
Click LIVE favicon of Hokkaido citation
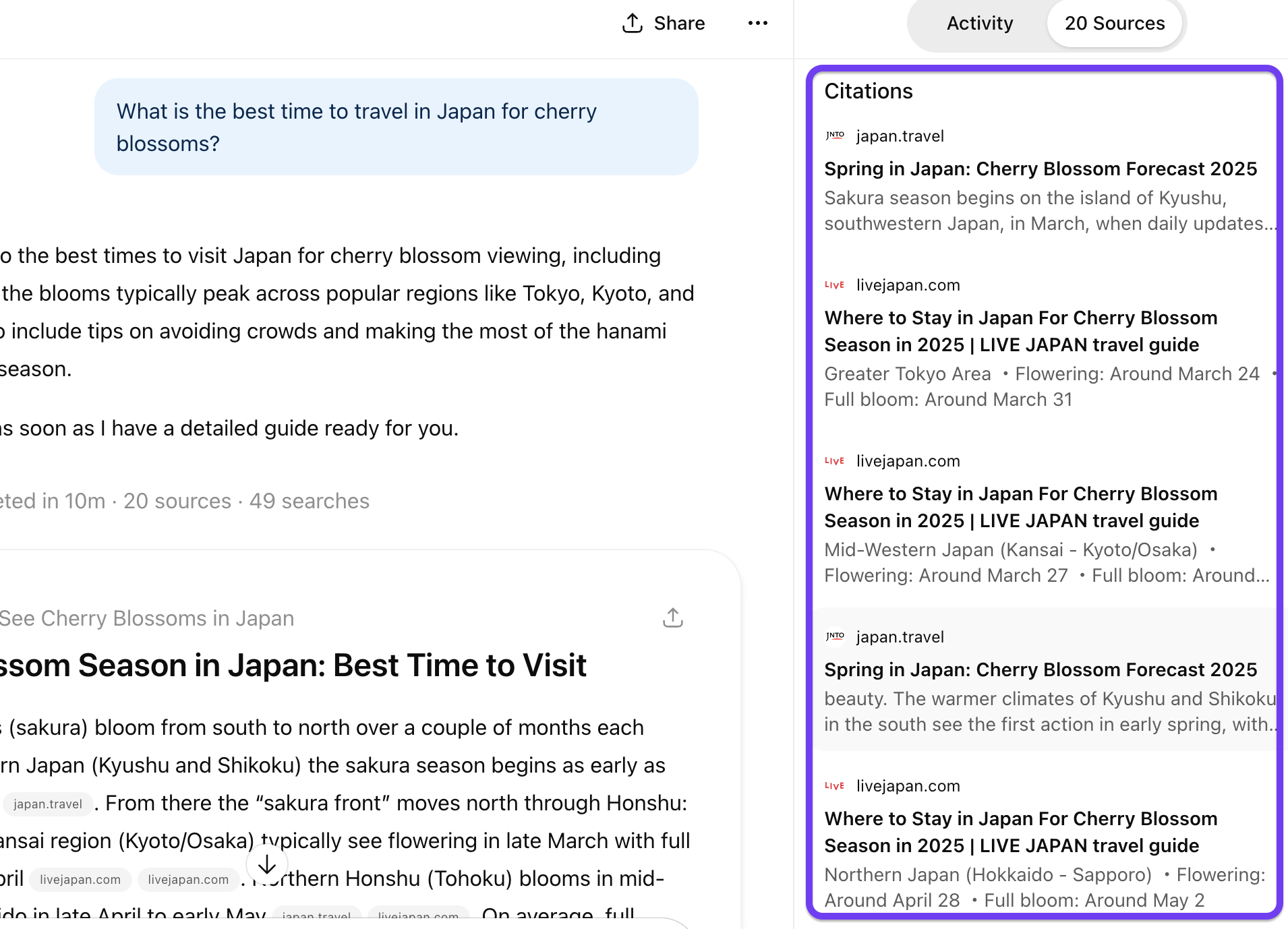pyautogui.click(x=835, y=786)
